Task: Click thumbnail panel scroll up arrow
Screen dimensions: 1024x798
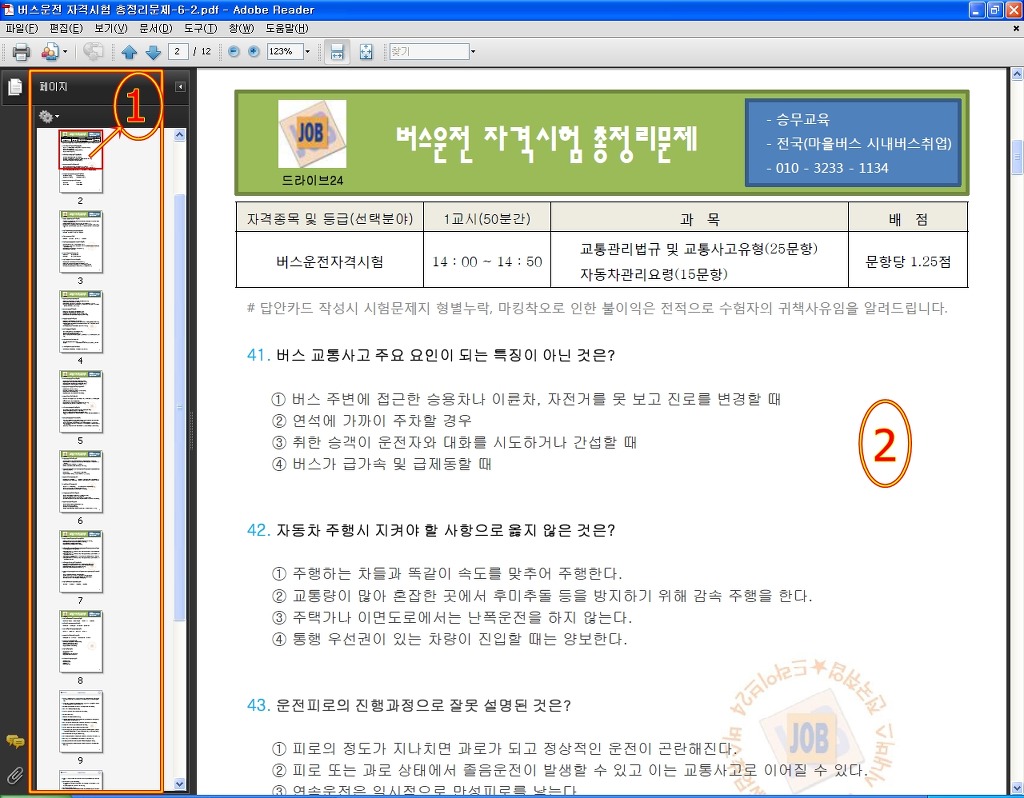Action: tap(180, 135)
